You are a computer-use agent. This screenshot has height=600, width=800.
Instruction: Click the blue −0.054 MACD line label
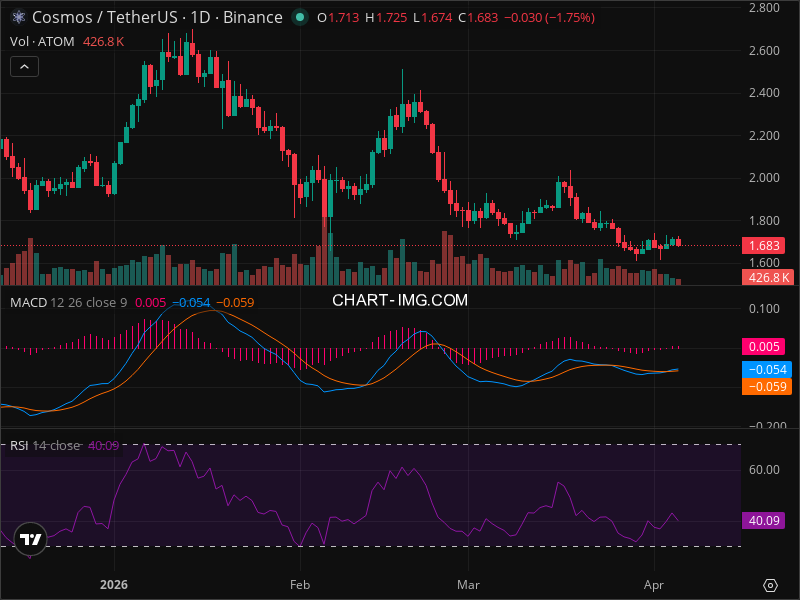[x=767, y=369]
